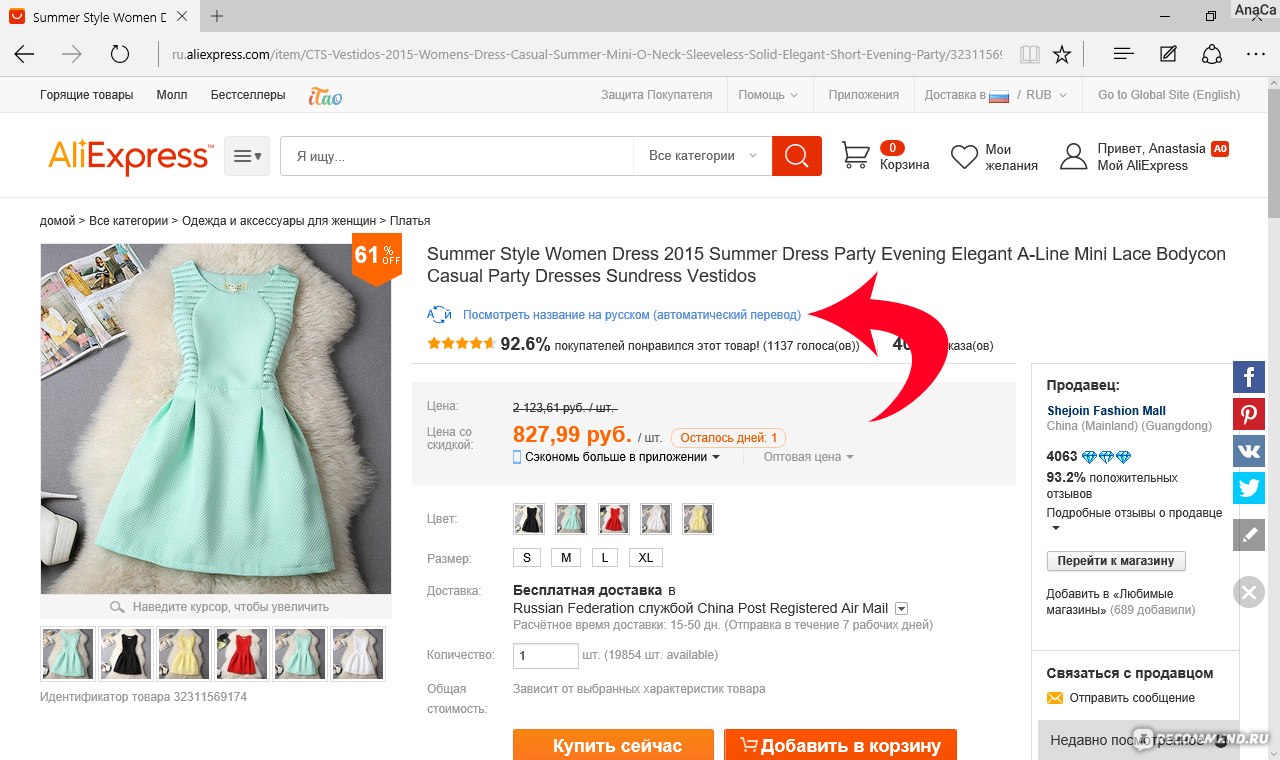Select size S option
The image size is (1280, 760).
pyautogui.click(x=526, y=558)
